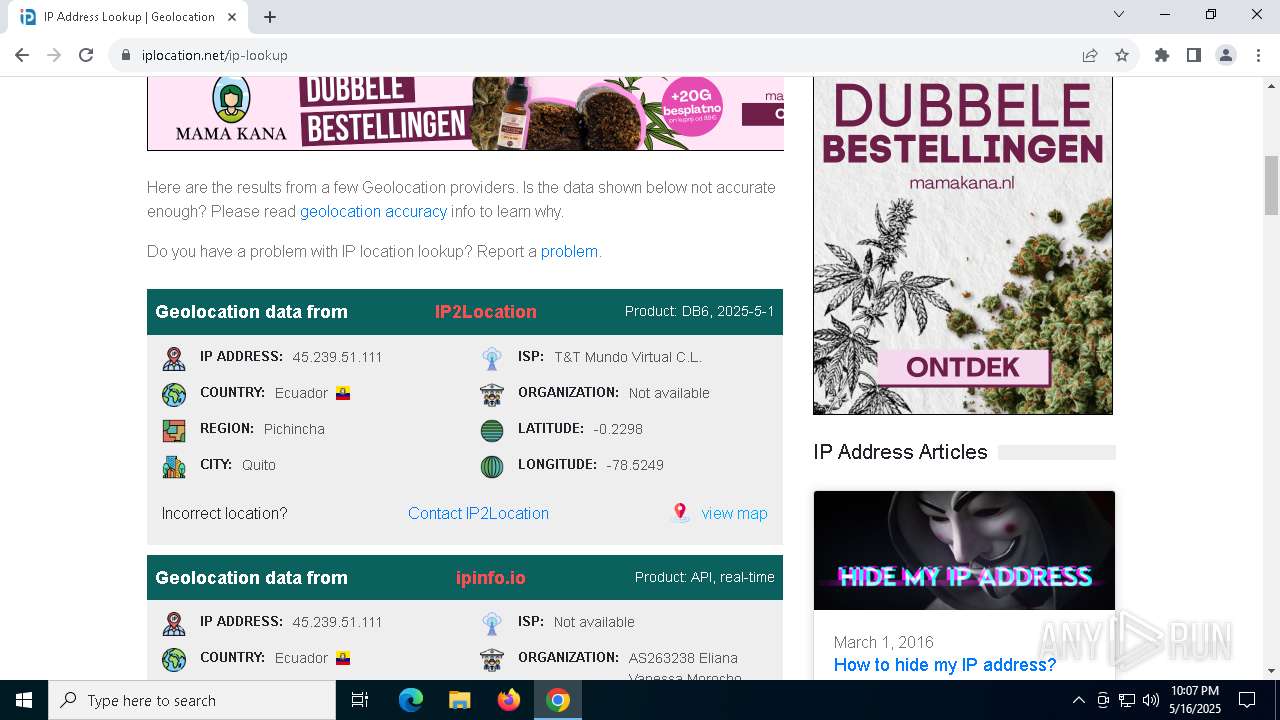Image resolution: width=1280 pixels, height=720 pixels.
Task: Click the IP2Location ISP antenna icon
Action: 491,358
